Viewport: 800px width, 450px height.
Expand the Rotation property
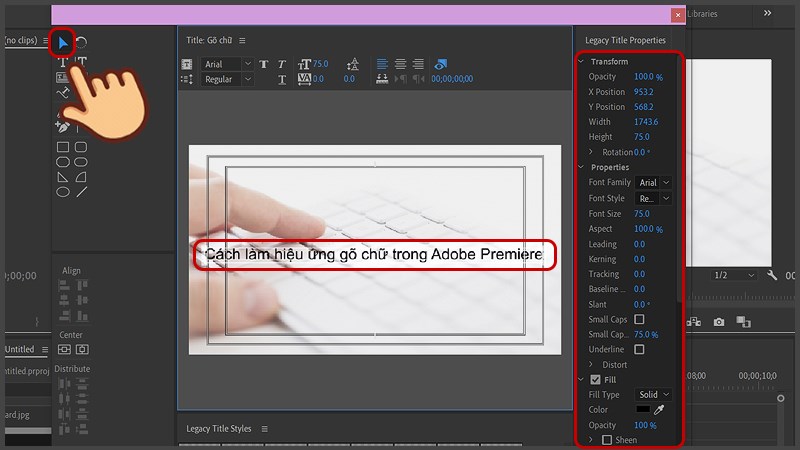[x=591, y=152]
